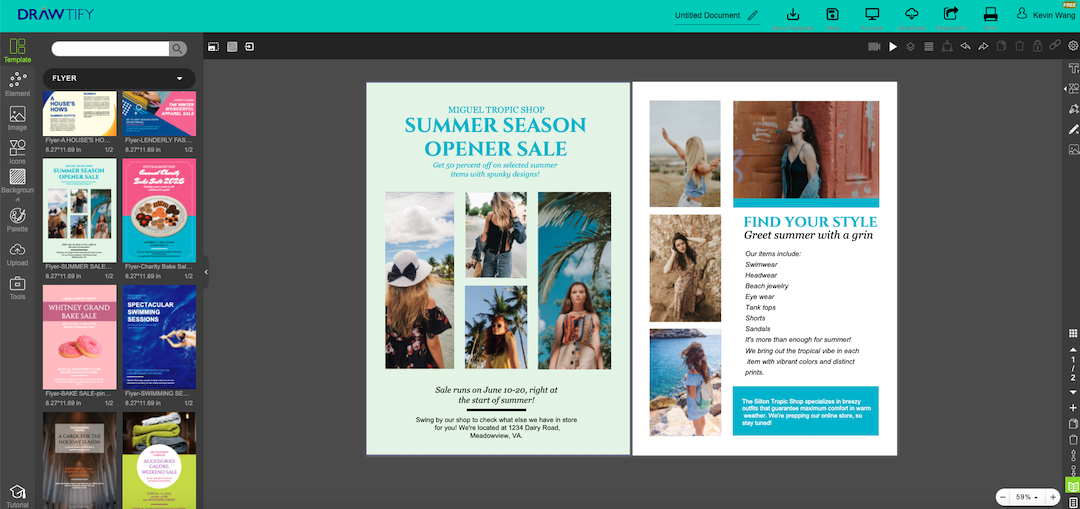The width and height of the screenshot is (1080, 509).
Task: Click the video camera record icon
Action: (x=875, y=47)
